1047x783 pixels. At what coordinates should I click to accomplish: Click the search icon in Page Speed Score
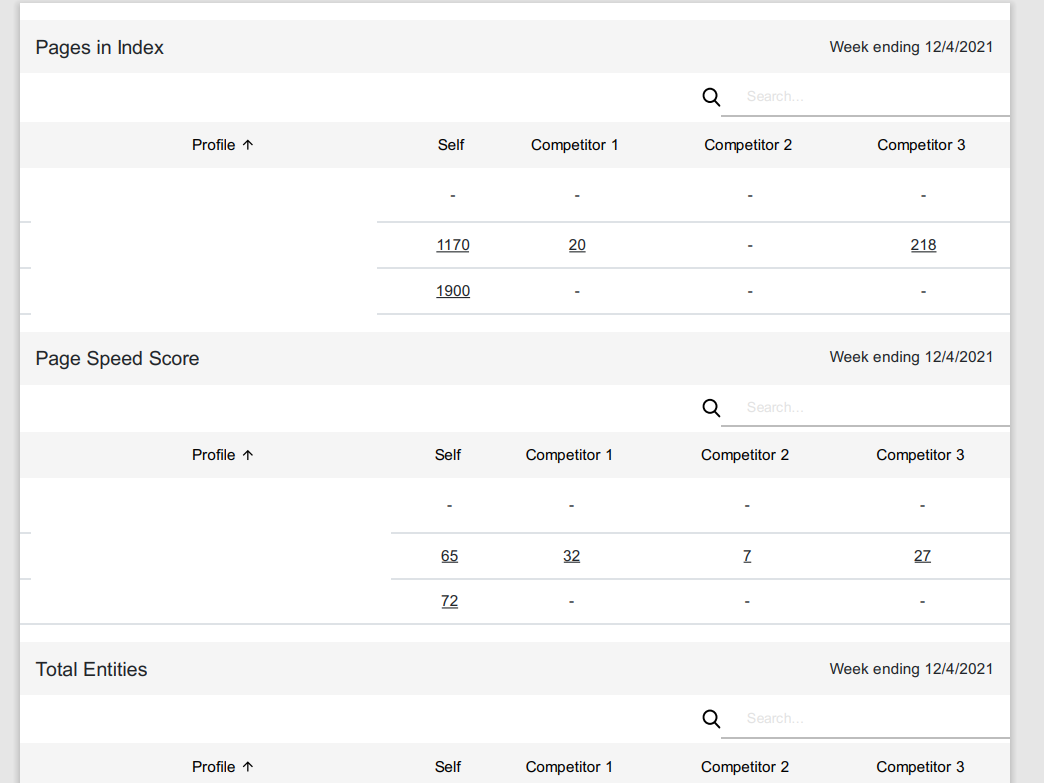pyautogui.click(x=711, y=408)
